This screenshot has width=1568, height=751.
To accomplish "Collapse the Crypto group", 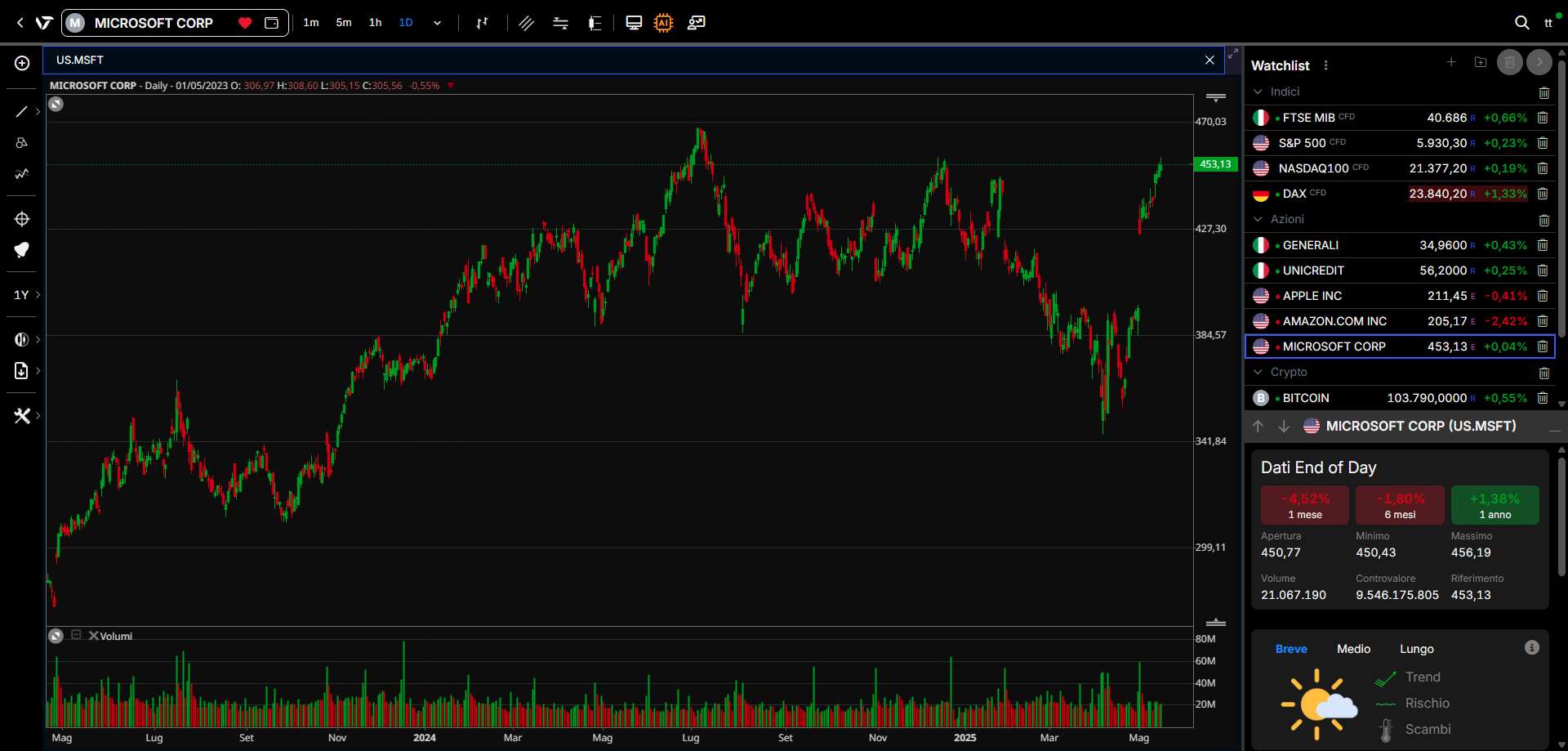I will pyautogui.click(x=1258, y=373).
